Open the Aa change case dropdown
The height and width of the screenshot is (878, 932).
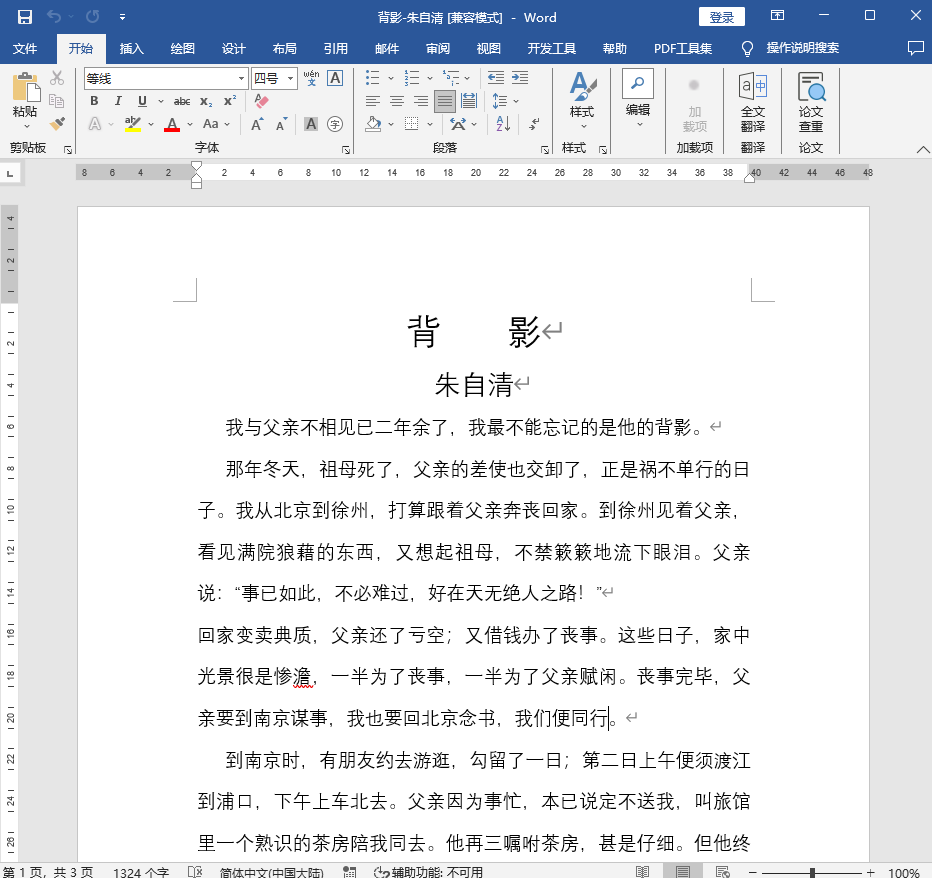[x=216, y=124]
